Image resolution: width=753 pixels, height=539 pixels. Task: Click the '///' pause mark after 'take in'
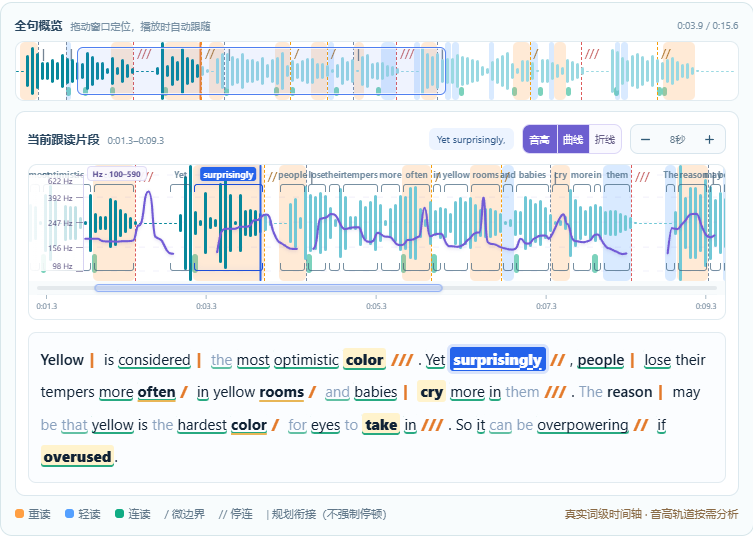pyautogui.click(x=432, y=425)
